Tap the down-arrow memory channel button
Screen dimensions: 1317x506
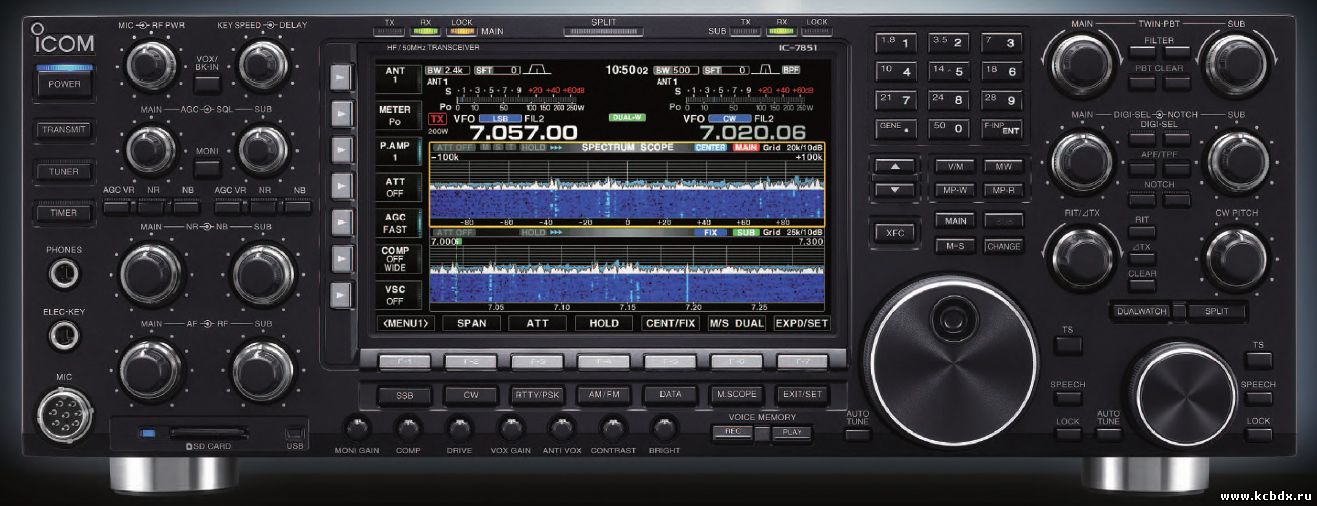[x=896, y=189]
